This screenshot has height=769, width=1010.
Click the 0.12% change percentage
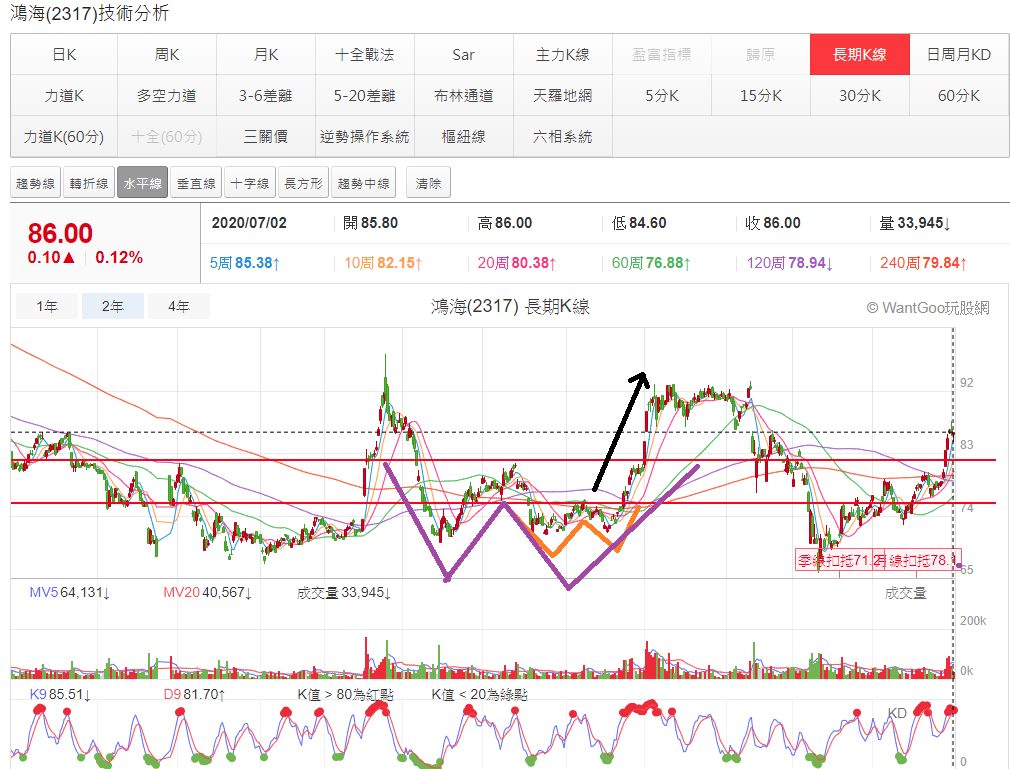pos(119,258)
